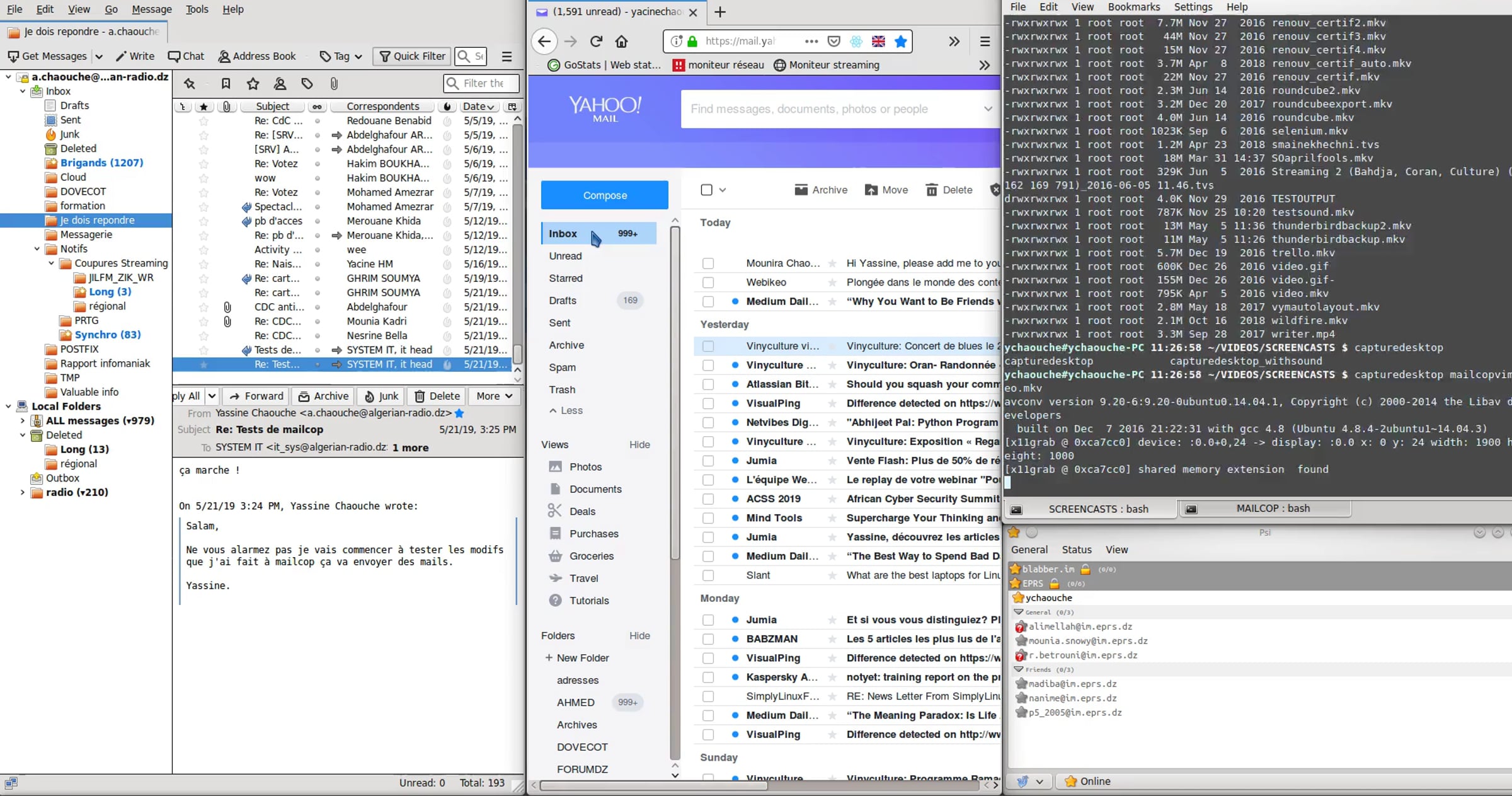1512x796 pixels.
Task: Click New Folder in Yahoo Mail sidebar
Action: (577, 657)
